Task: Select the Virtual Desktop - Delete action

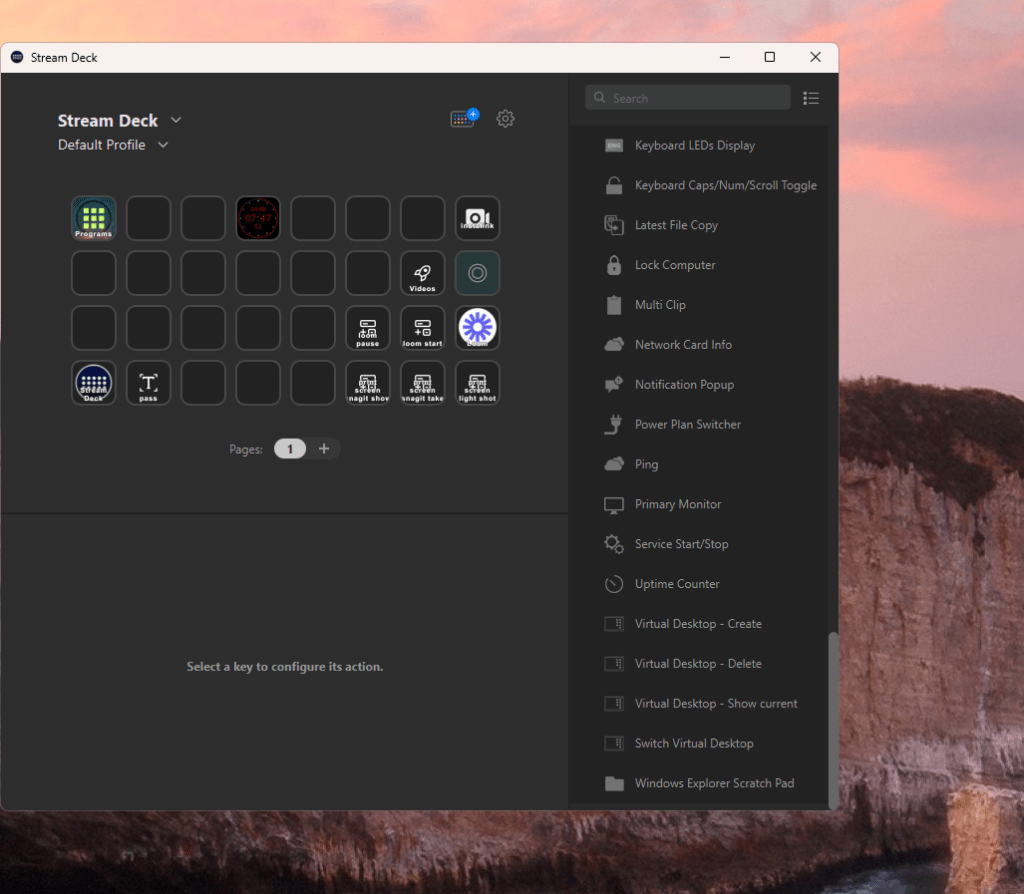Action: click(698, 663)
